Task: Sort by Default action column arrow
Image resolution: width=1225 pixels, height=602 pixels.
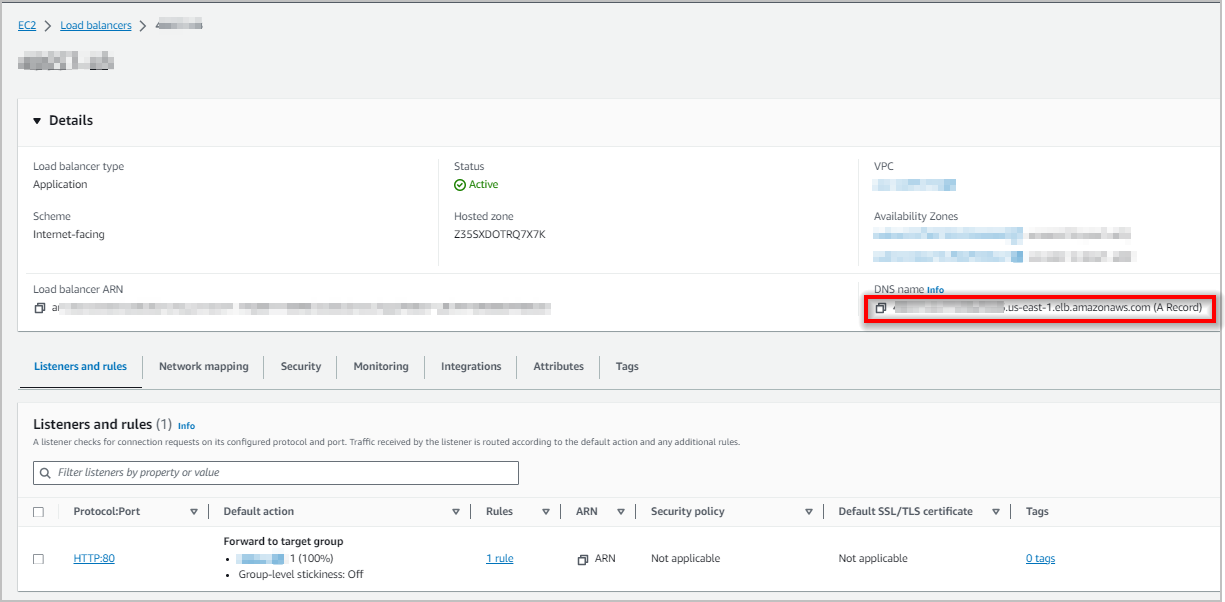Action: (456, 512)
